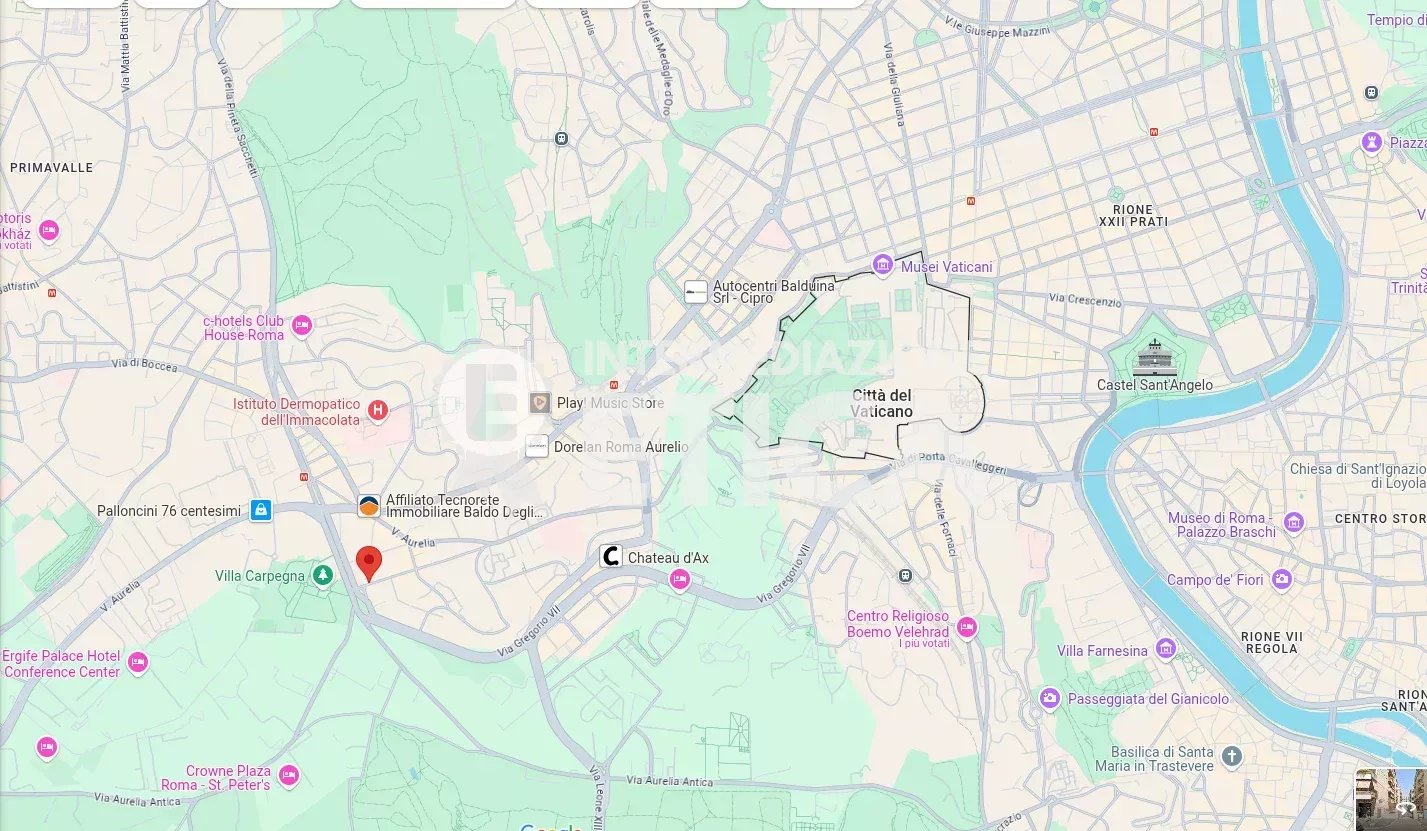The image size is (1427, 831).
Task: Click the Playt Music Store icon
Action: [x=540, y=403]
